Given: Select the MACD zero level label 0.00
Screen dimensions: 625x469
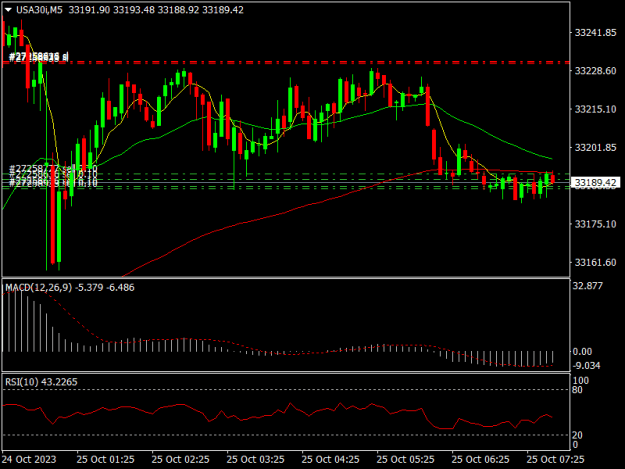Looking at the screenshot, I should [x=582, y=351].
